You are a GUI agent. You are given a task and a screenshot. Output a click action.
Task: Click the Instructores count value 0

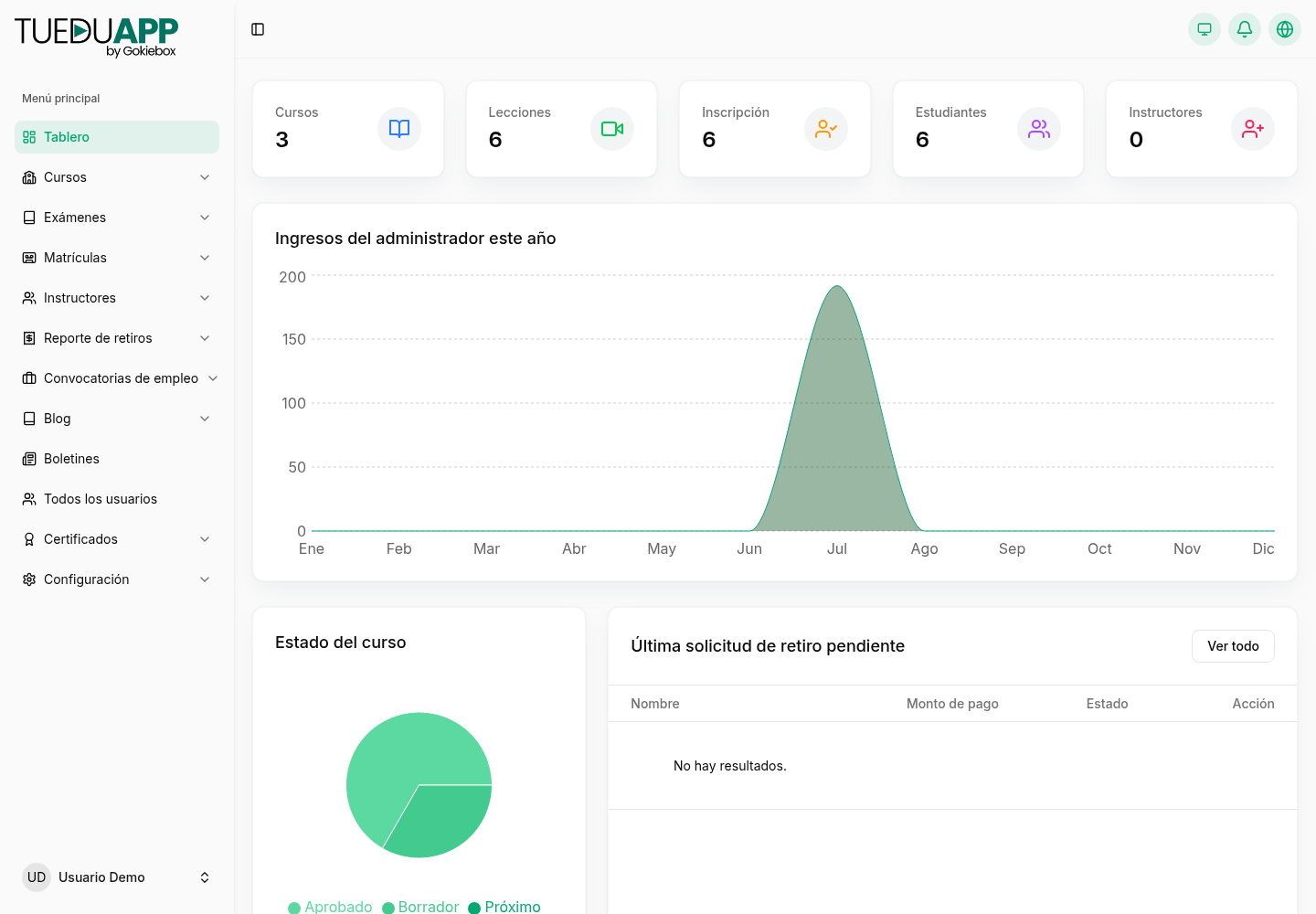(x=1136, y=140)
